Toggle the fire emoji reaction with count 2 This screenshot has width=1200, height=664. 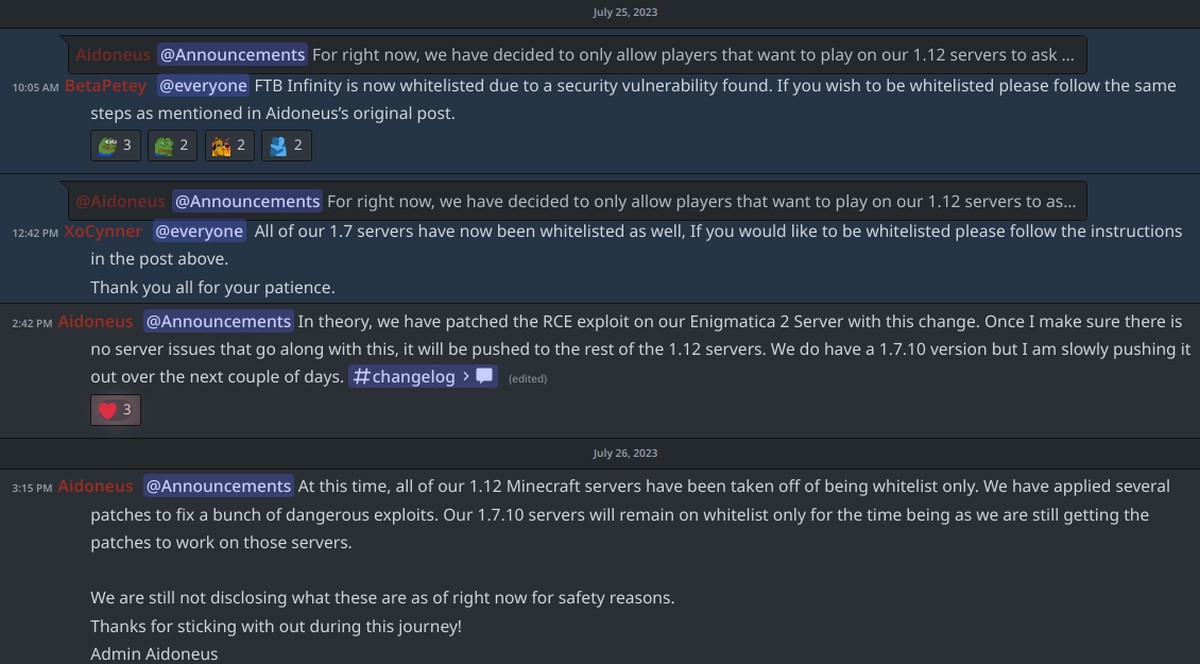229,146
